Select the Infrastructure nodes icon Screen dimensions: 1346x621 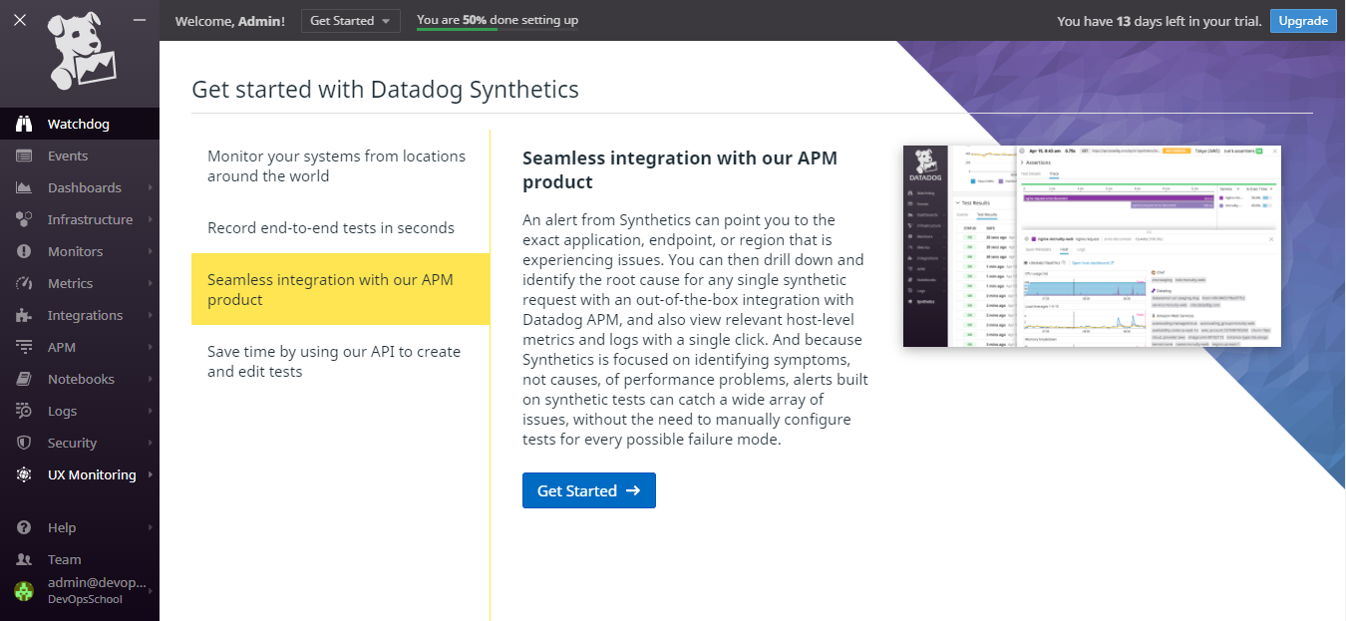24,220
